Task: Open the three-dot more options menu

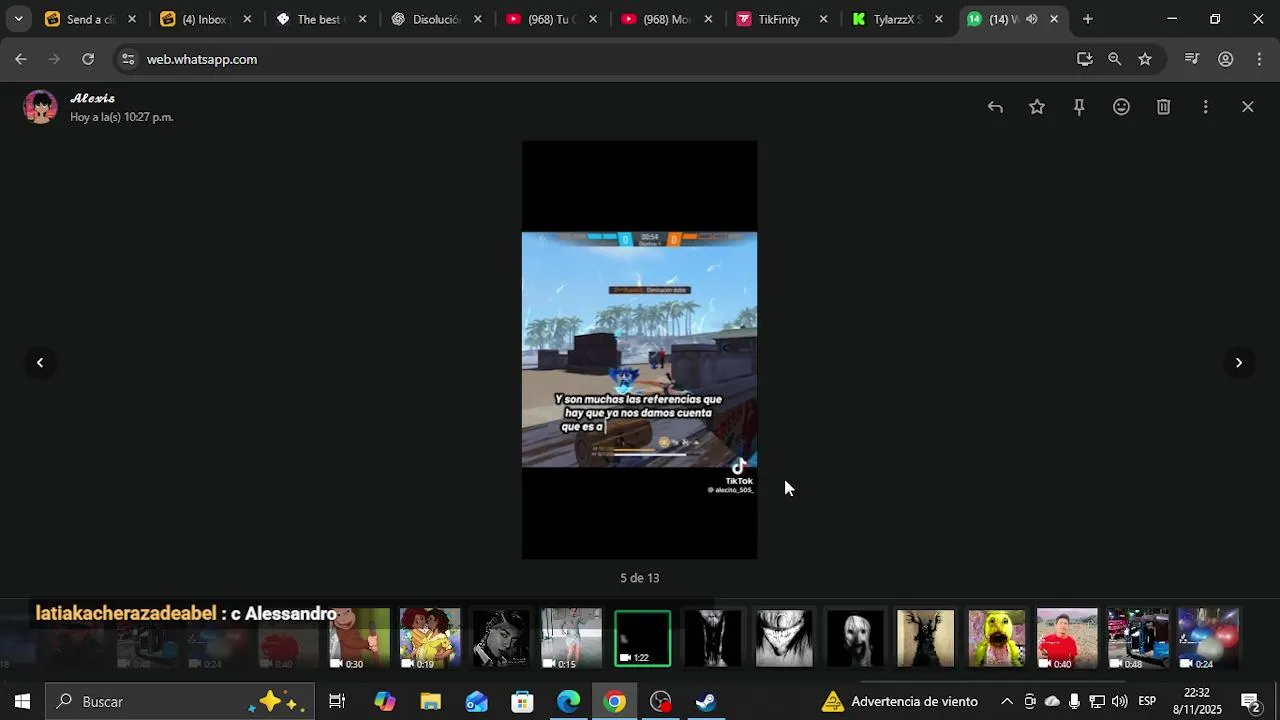Action: tap(1205, 107)
